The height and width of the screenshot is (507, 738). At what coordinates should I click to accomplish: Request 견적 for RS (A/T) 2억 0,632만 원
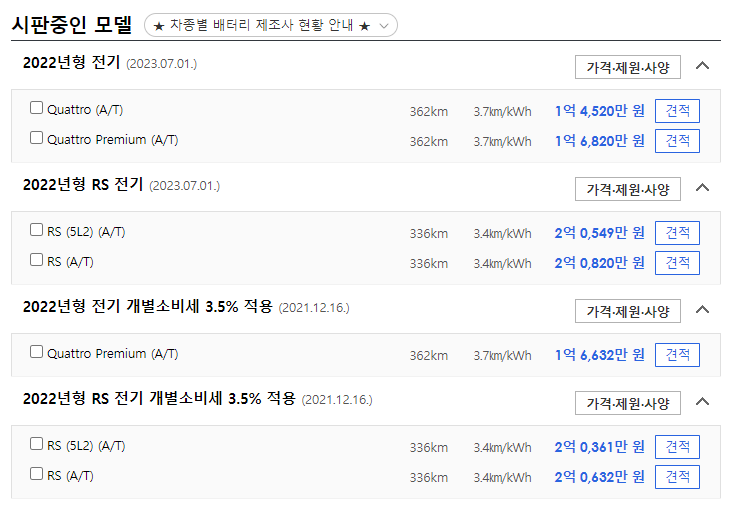677,477
